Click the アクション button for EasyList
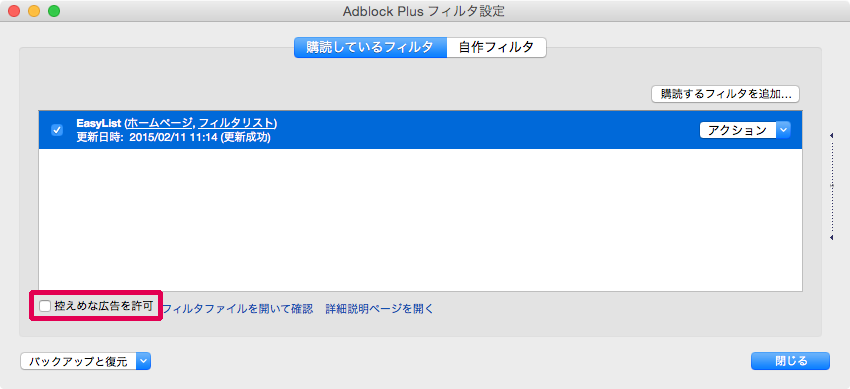 coord(738,130)
